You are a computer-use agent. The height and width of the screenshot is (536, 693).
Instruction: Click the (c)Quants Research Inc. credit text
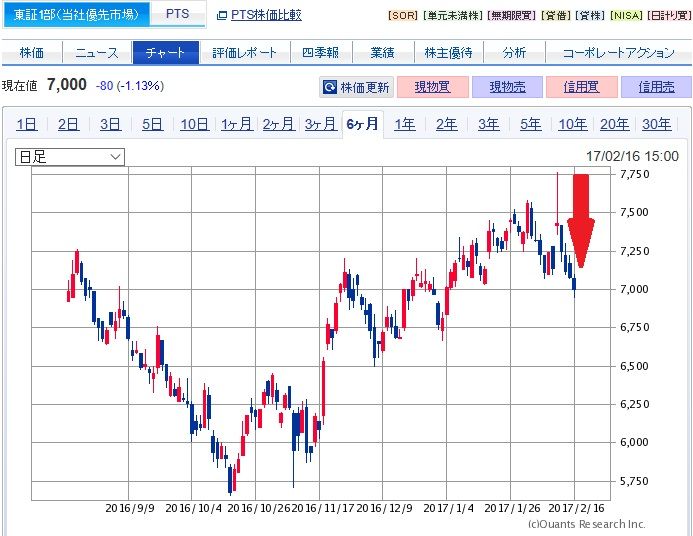point(587,524)
